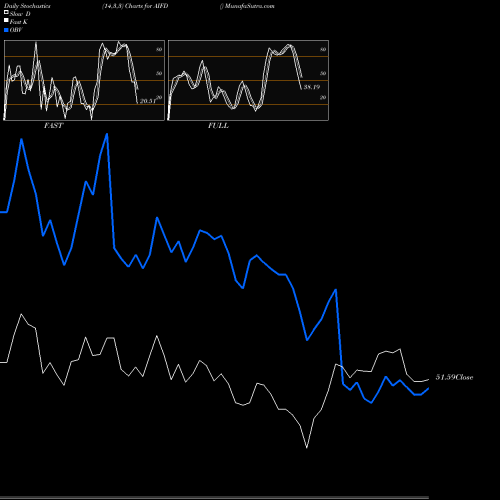This screenshot has height=500, width=500.
Task: Select the Slow D legend label
Action: [x=20, y=14]
